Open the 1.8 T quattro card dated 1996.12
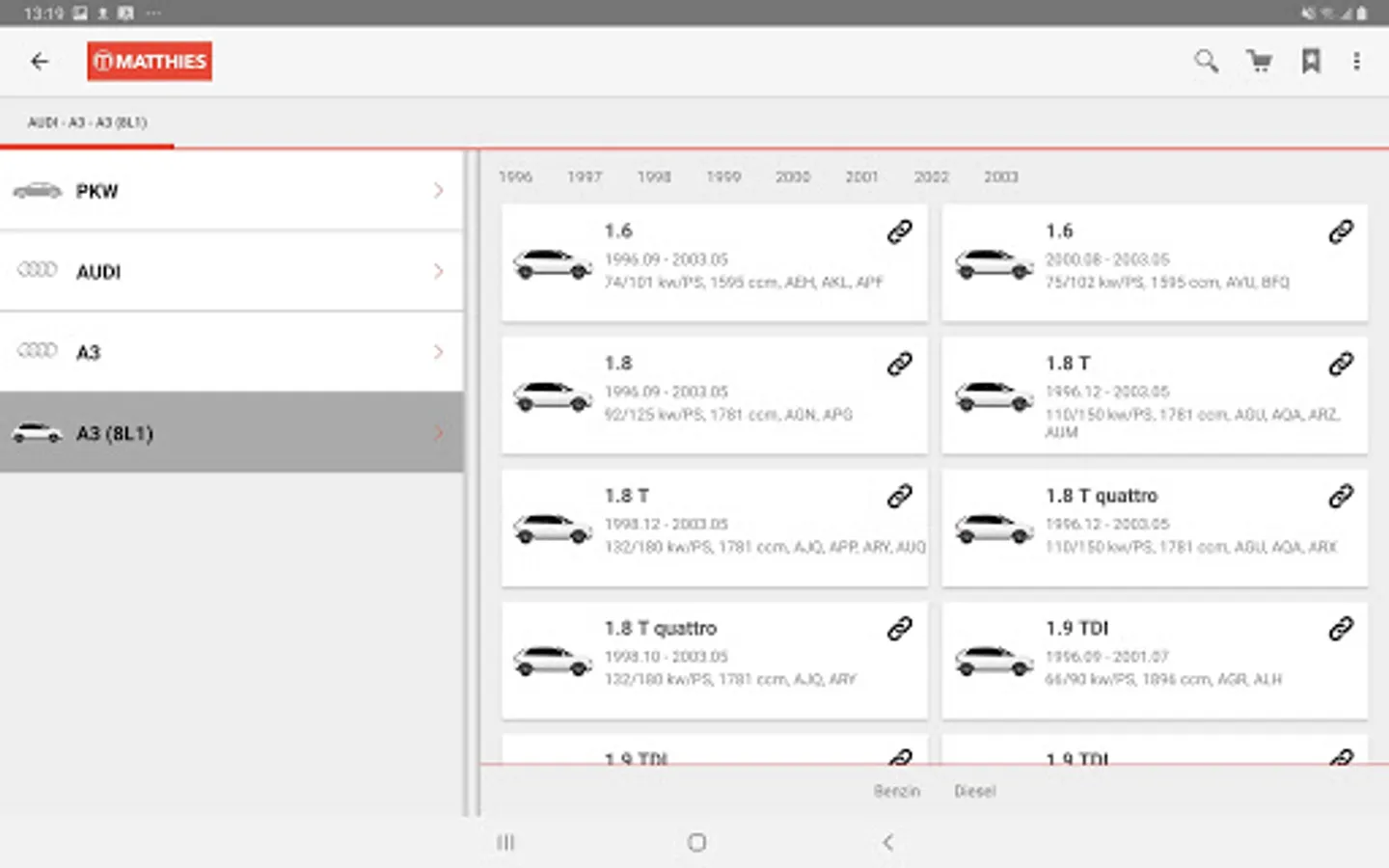This screenshot has height=868, width=1389. coord(1155,528)
